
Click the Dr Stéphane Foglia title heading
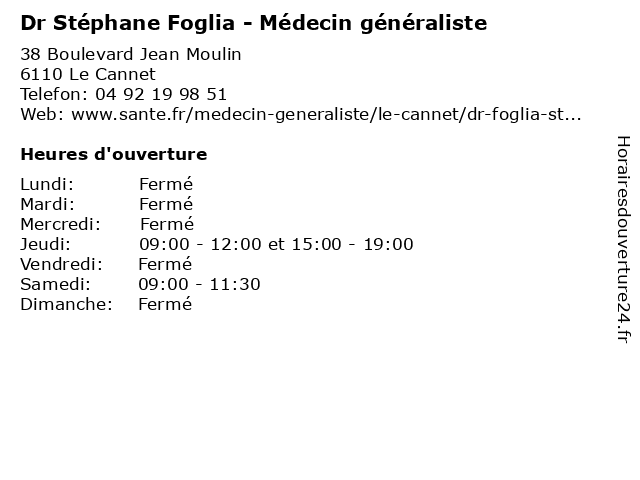(254, 21)
